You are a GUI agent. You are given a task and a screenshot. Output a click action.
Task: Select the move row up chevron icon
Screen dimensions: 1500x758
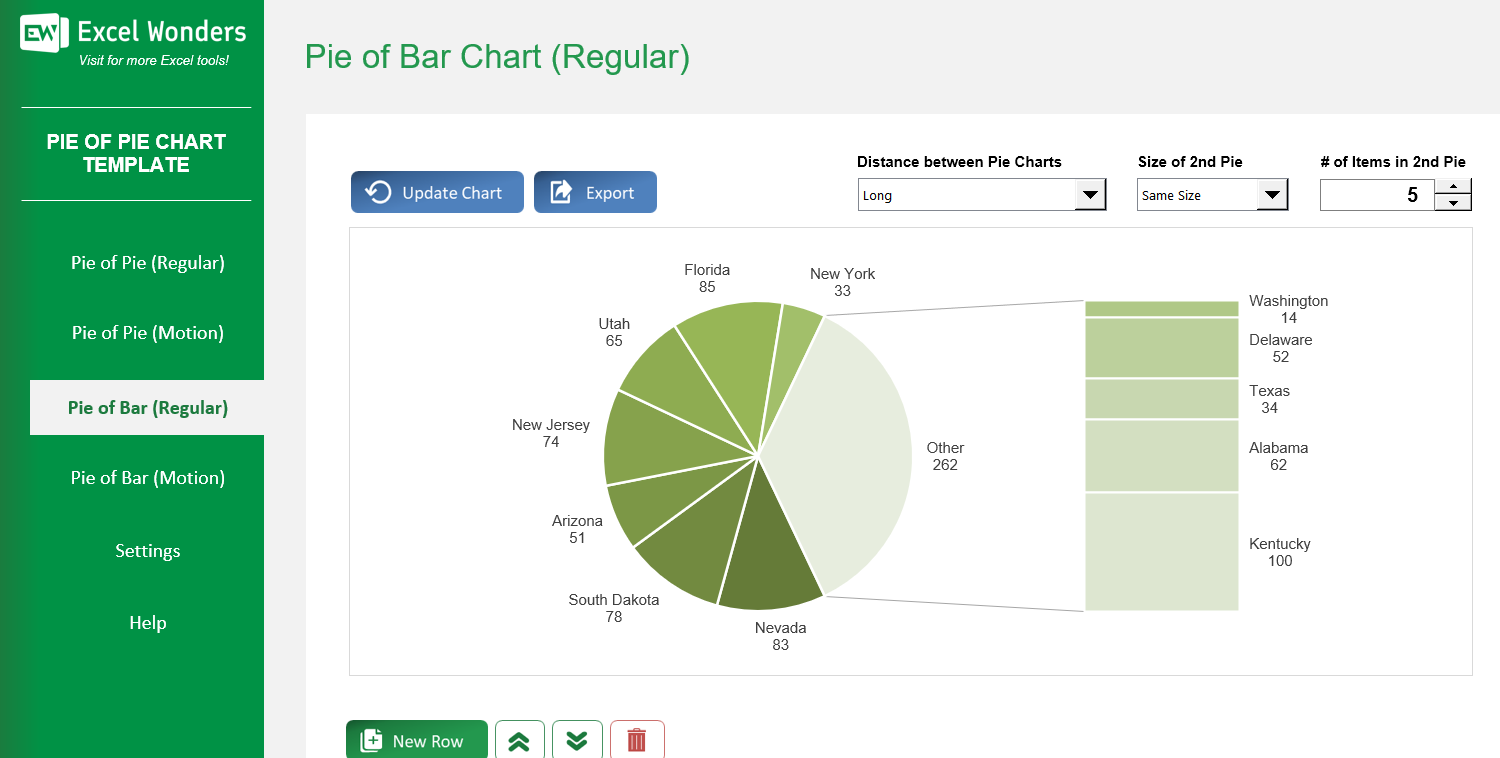519,740
